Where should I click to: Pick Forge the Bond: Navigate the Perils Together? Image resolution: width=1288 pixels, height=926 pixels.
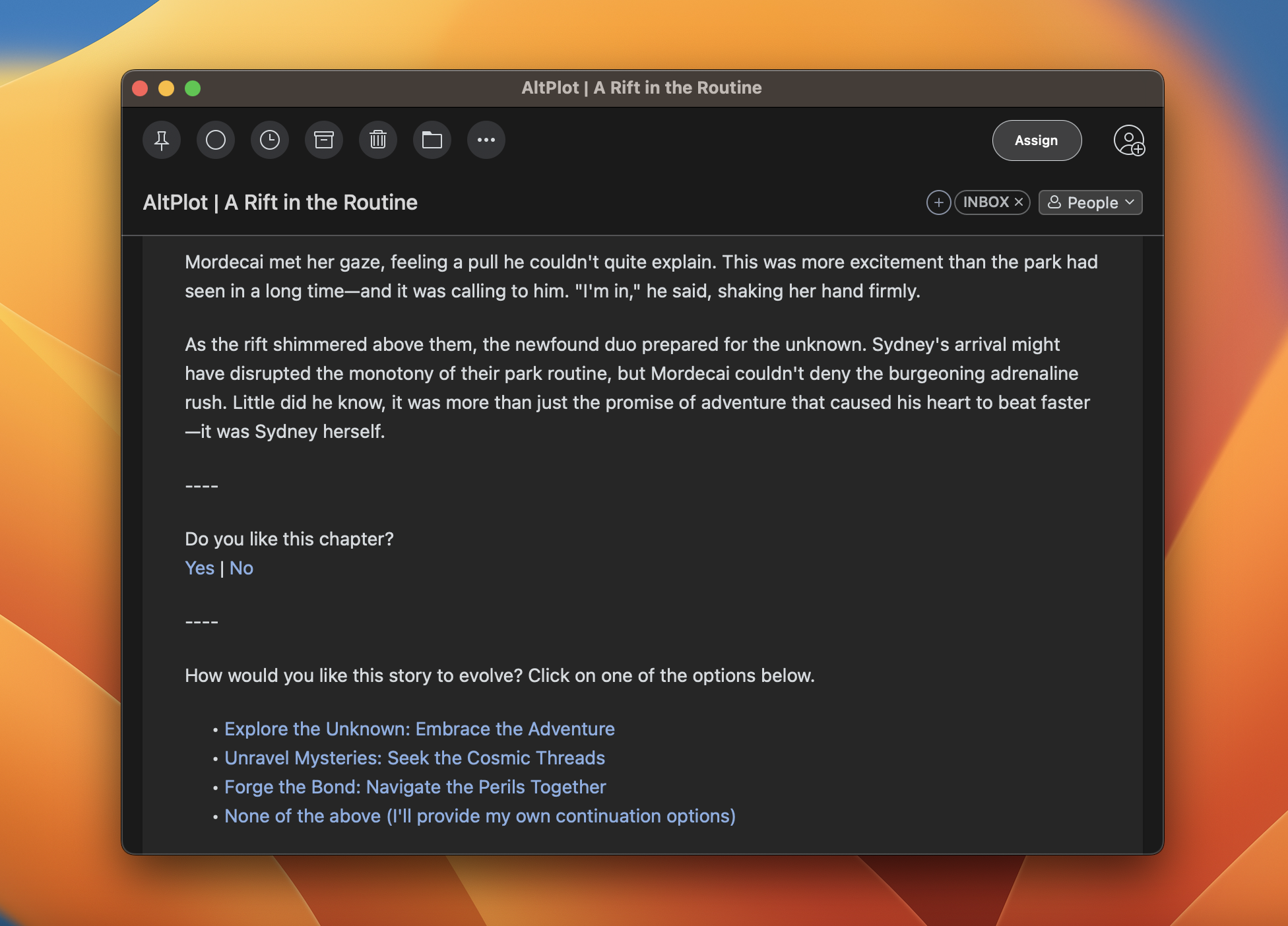[415, 787]
